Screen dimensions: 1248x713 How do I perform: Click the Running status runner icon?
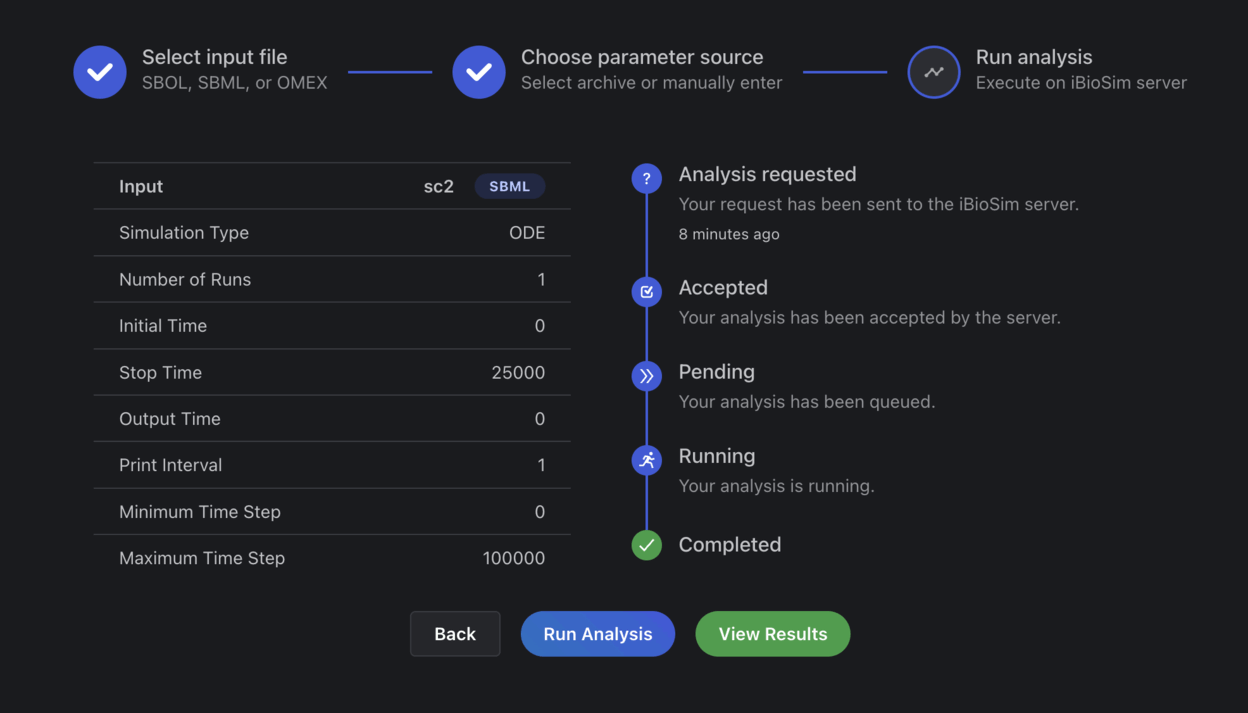tap(647, 460)
